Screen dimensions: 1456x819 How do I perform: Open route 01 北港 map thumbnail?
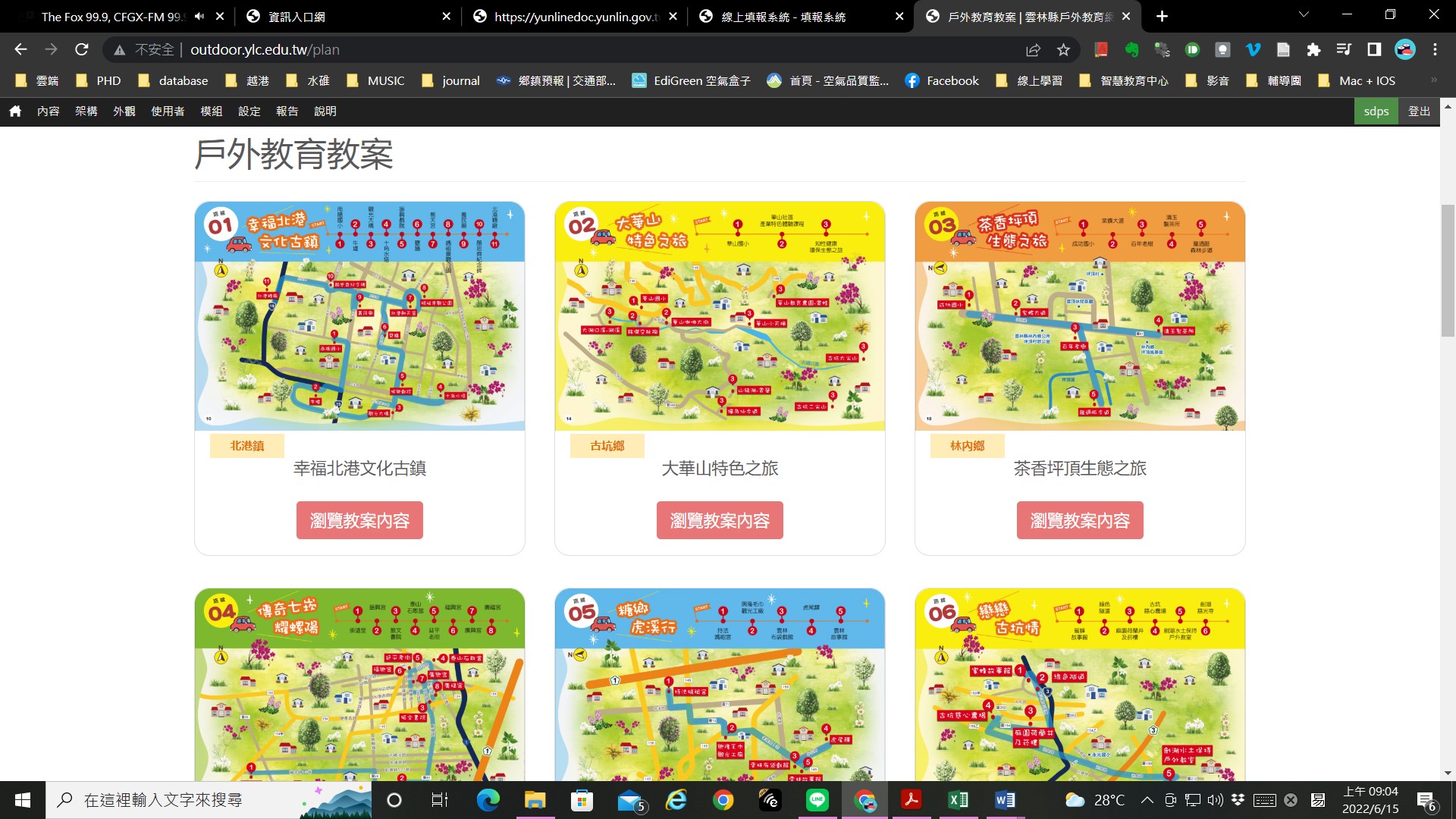tap(359, 316)
